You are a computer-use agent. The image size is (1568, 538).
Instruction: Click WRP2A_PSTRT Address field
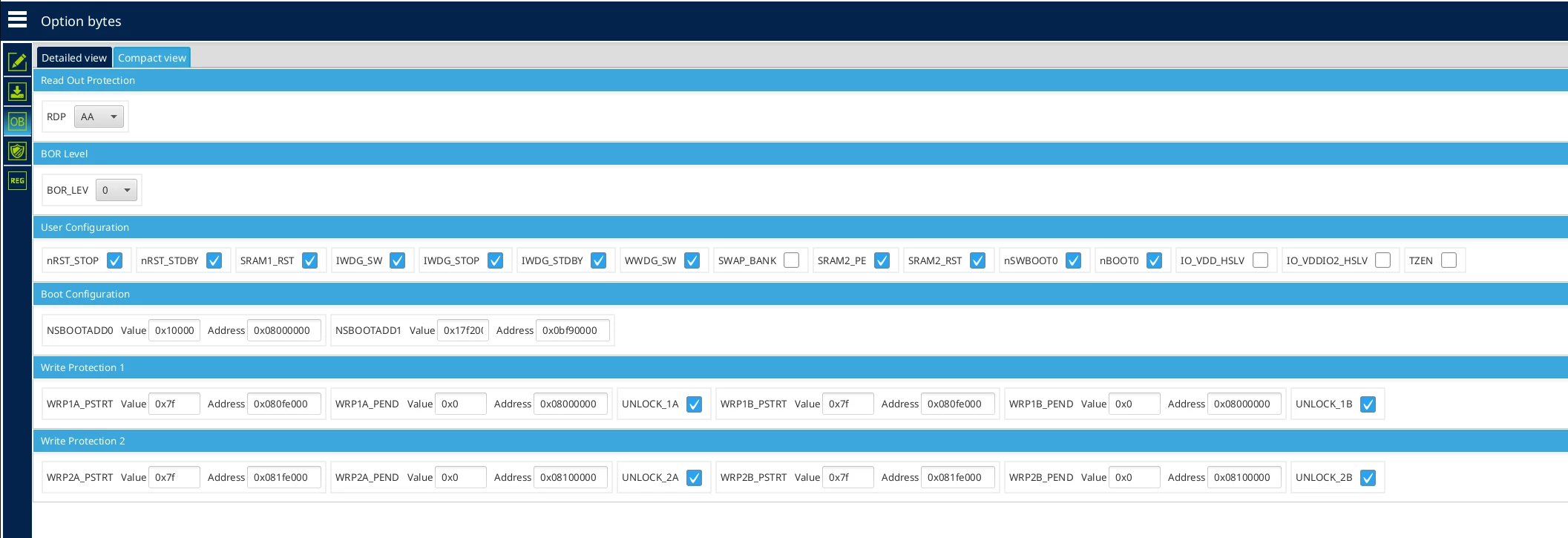click(x=284, y=477)
